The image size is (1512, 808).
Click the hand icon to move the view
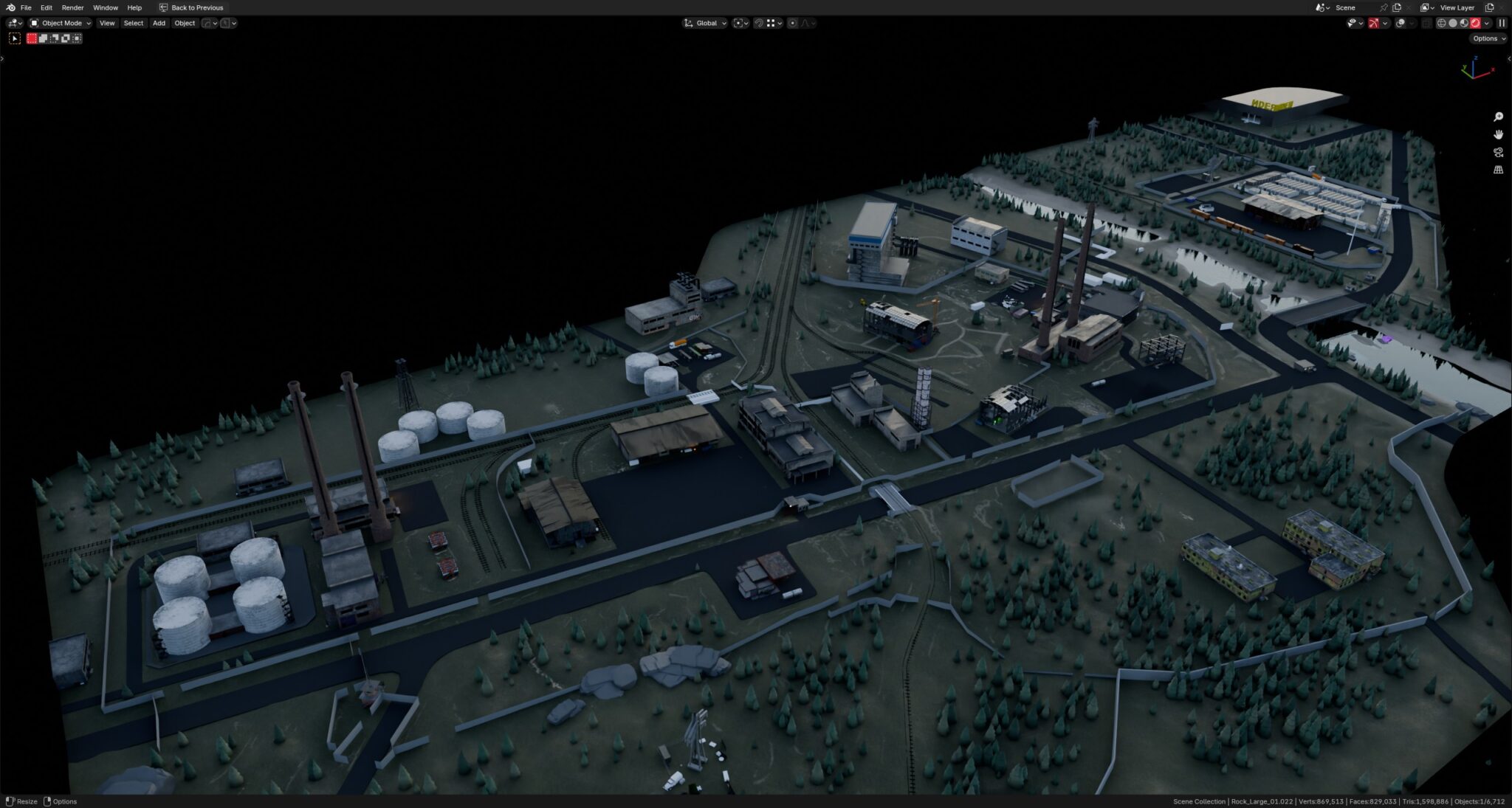pos(1499,134)
